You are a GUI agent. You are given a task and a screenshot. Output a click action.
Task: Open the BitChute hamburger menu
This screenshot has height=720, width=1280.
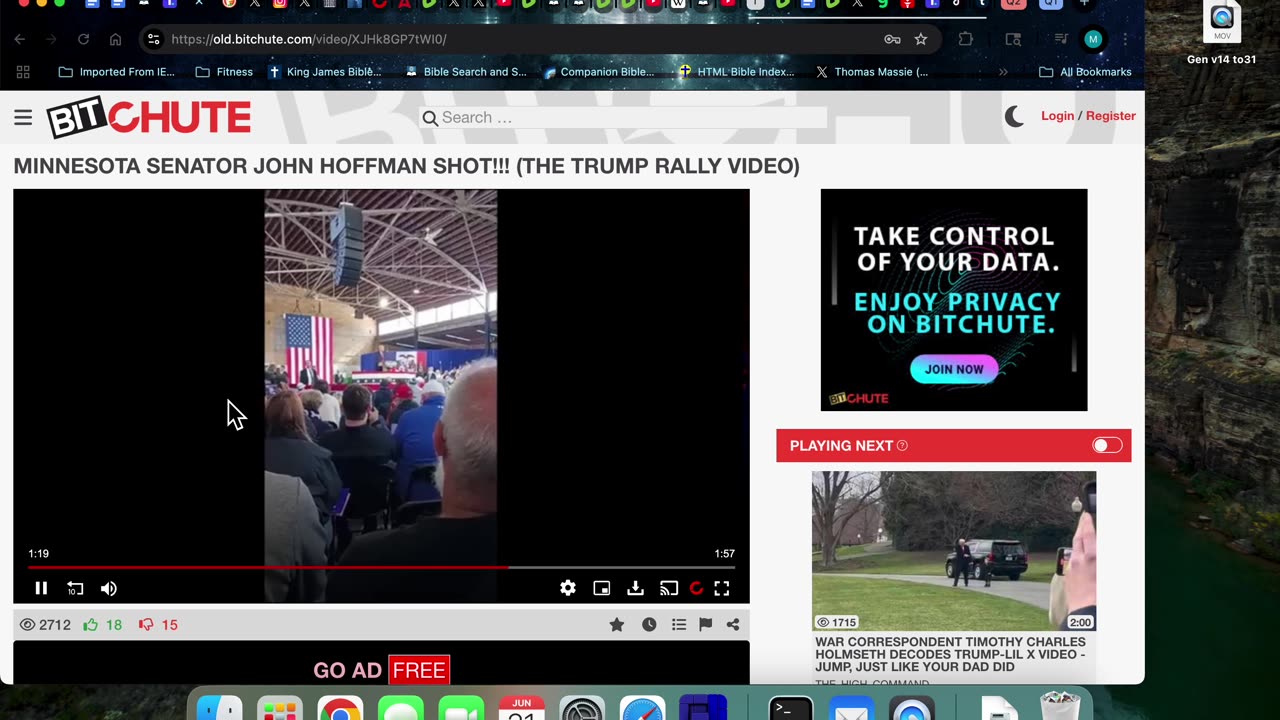23,118
